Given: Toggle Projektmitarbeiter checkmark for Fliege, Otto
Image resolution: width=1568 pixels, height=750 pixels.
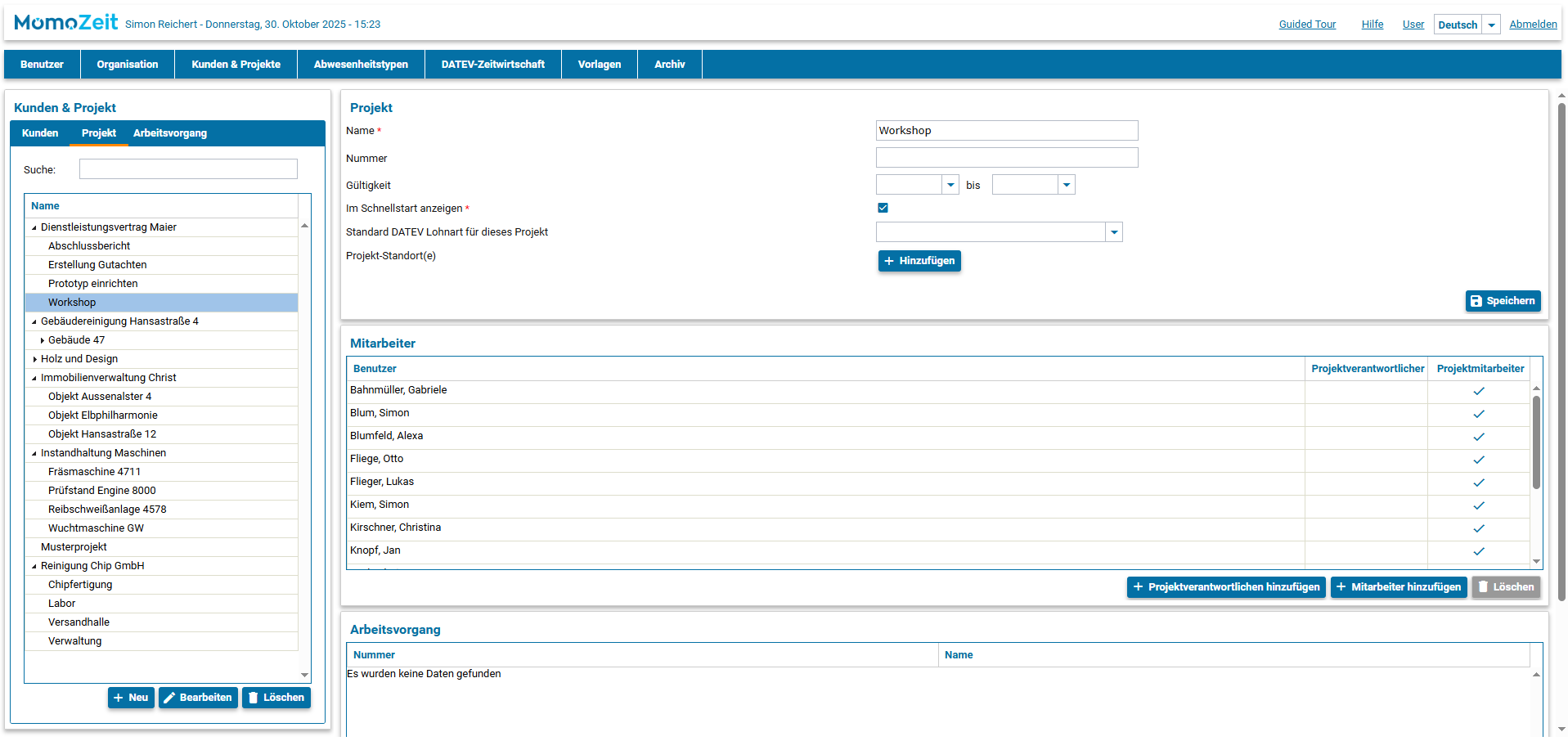Looking at the screenshot, I should click(x=1479, y=460).
